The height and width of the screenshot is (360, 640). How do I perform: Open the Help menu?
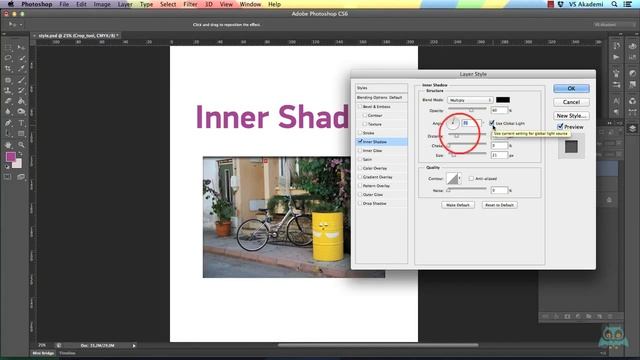(274, 4)
